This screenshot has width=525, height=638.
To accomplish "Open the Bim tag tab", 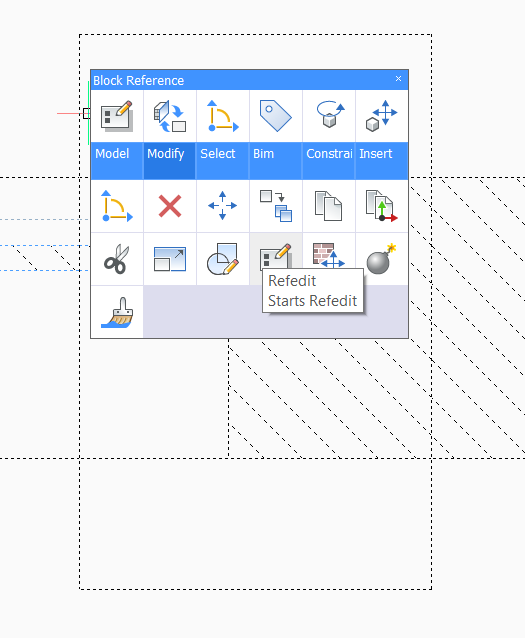I will [276, 135].
